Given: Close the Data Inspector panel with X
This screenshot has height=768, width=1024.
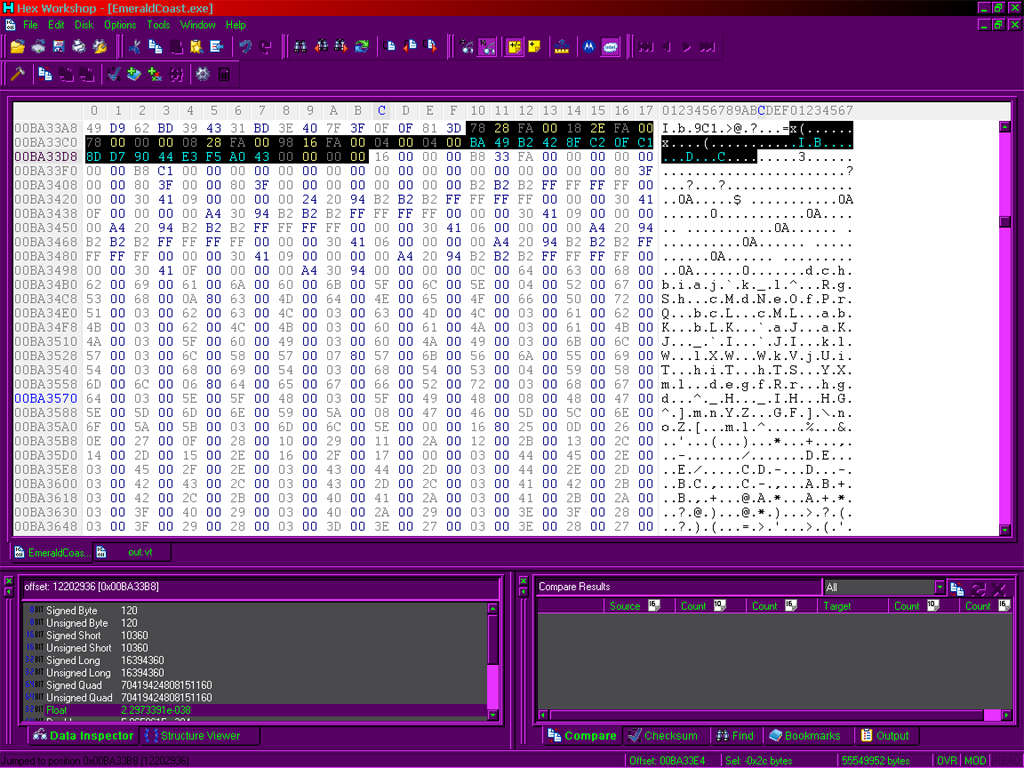Looking at the screenshot, I should coord(8,581).
